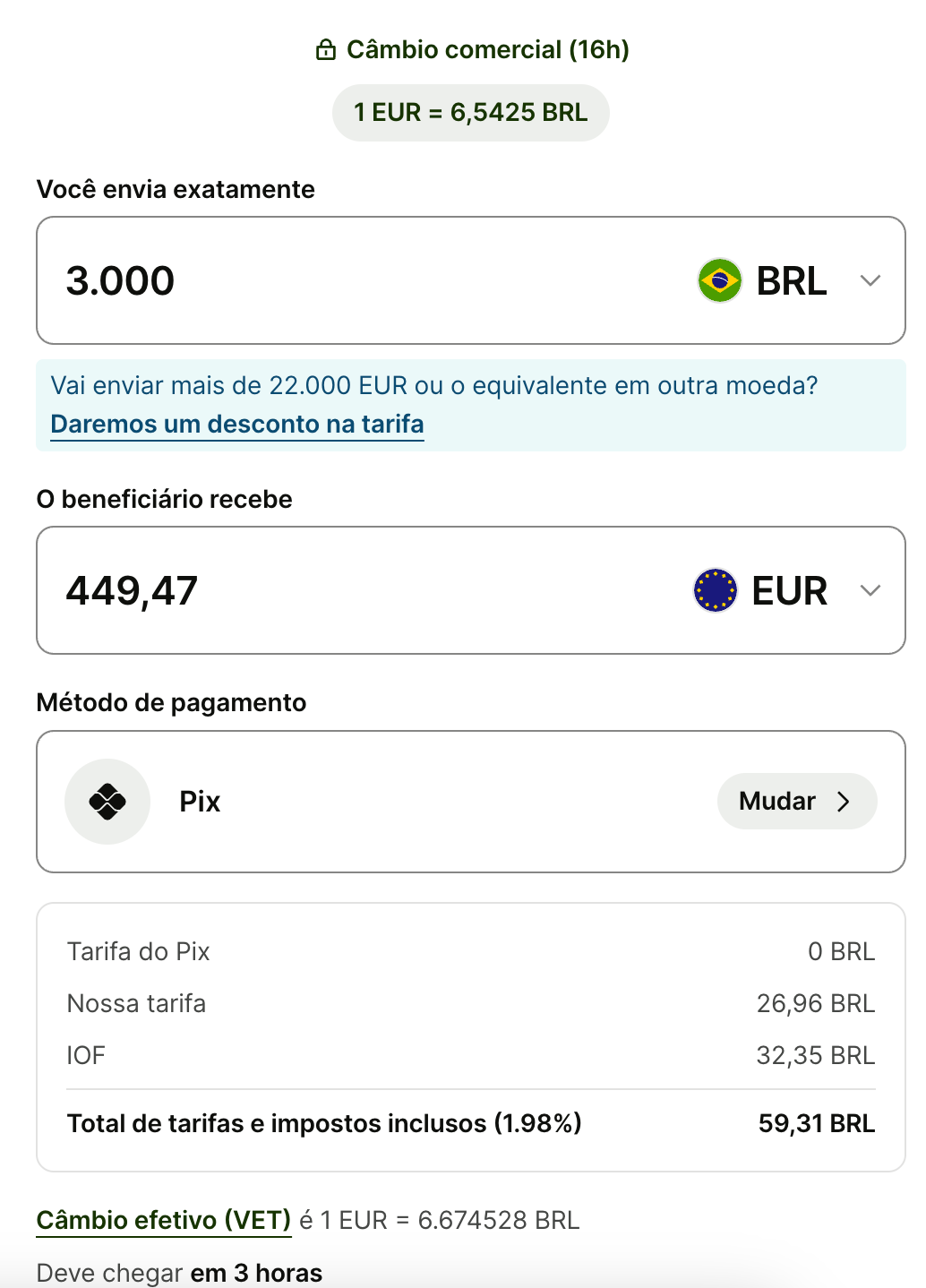
Task: Expand the EUR currency dropdown chevron
Action: pyautogui.click(x=870, y=590)
